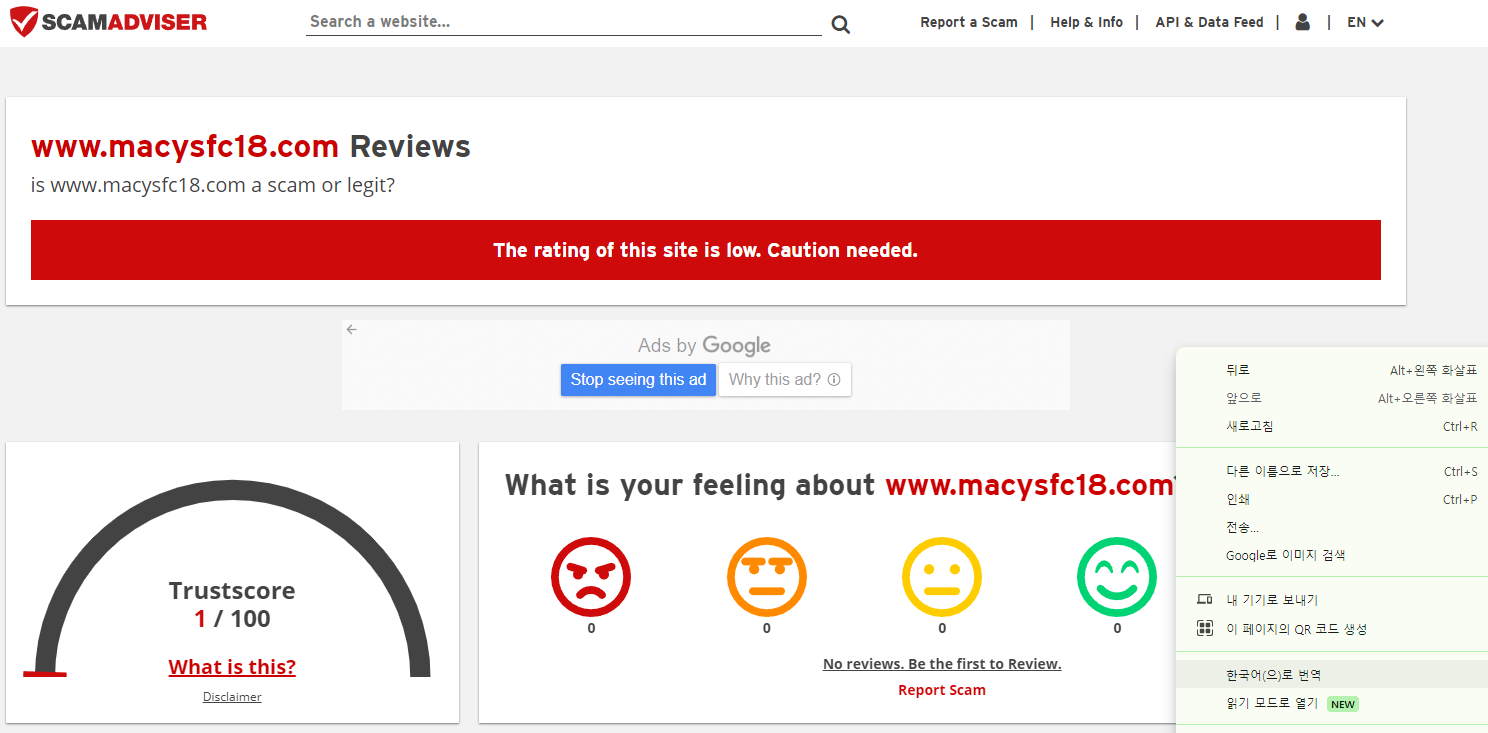Select the angry red face rating
Screen dimensions: 1488x733
click(x=591, y=577)
